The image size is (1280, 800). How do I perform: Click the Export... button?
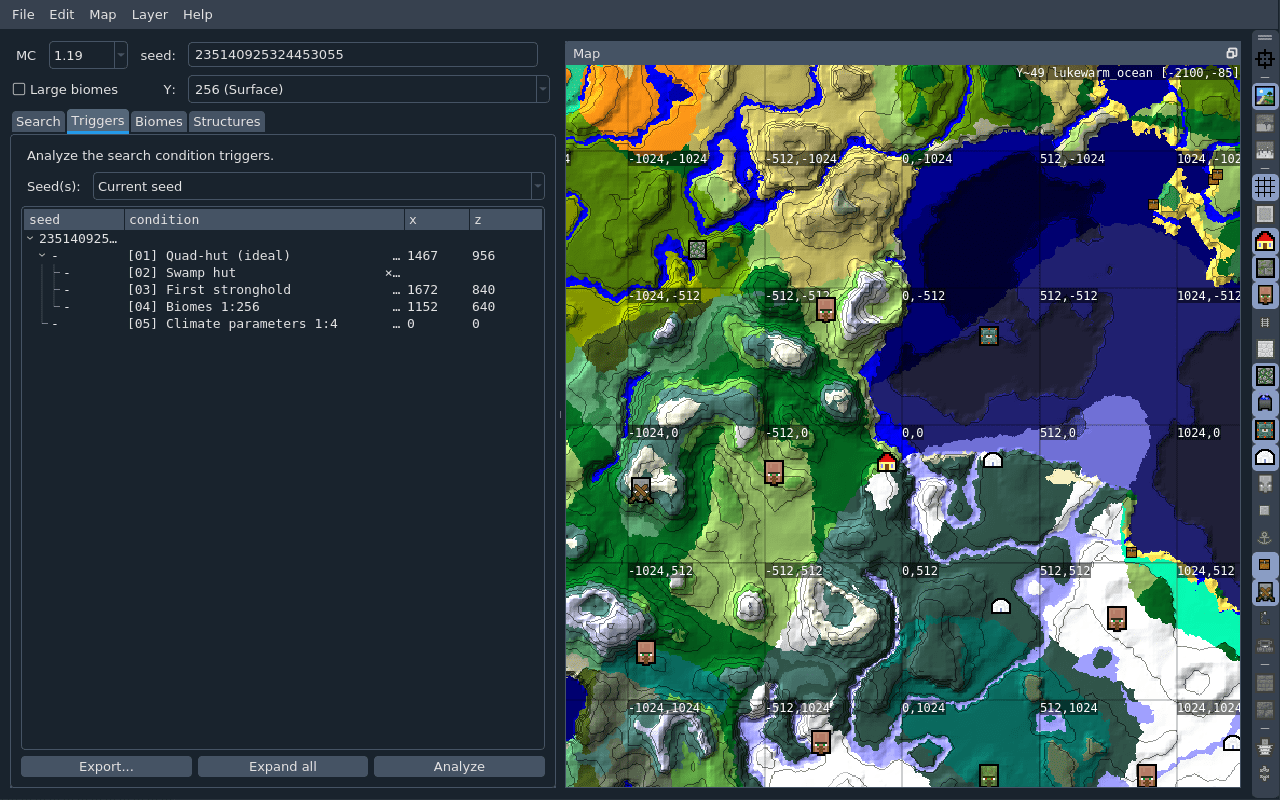pos(106,766)
